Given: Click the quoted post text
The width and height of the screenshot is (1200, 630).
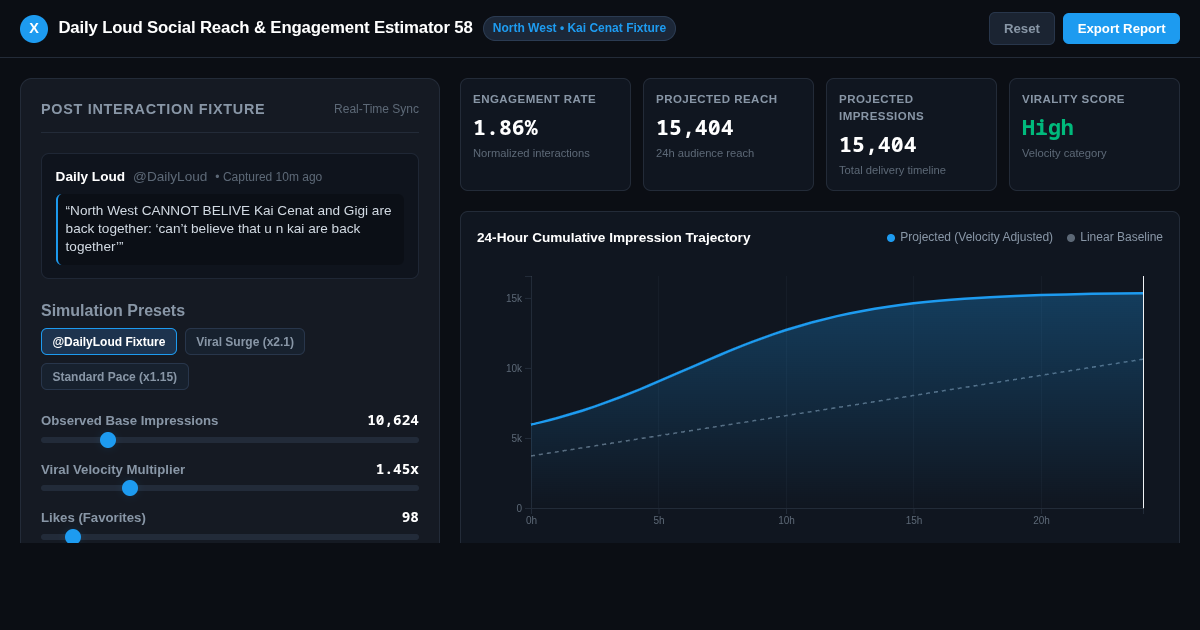Looking at the screenshot, I should coord(231,229).
